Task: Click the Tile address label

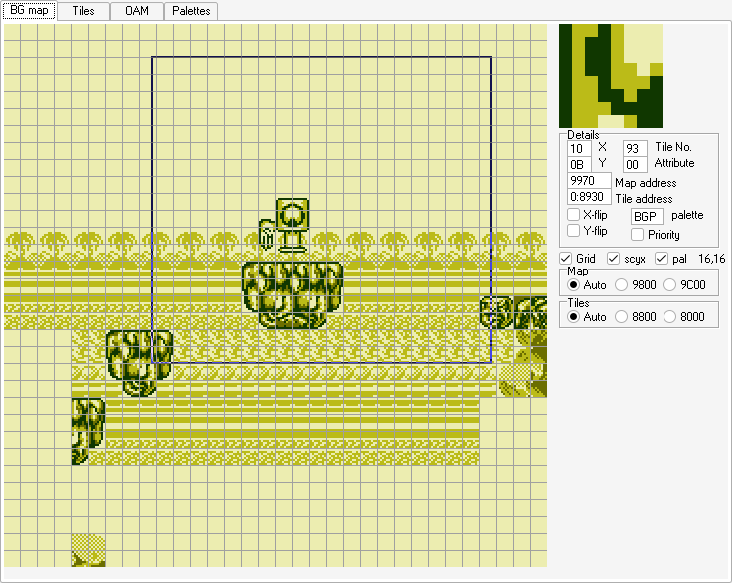Action: (x=644, y=199)
